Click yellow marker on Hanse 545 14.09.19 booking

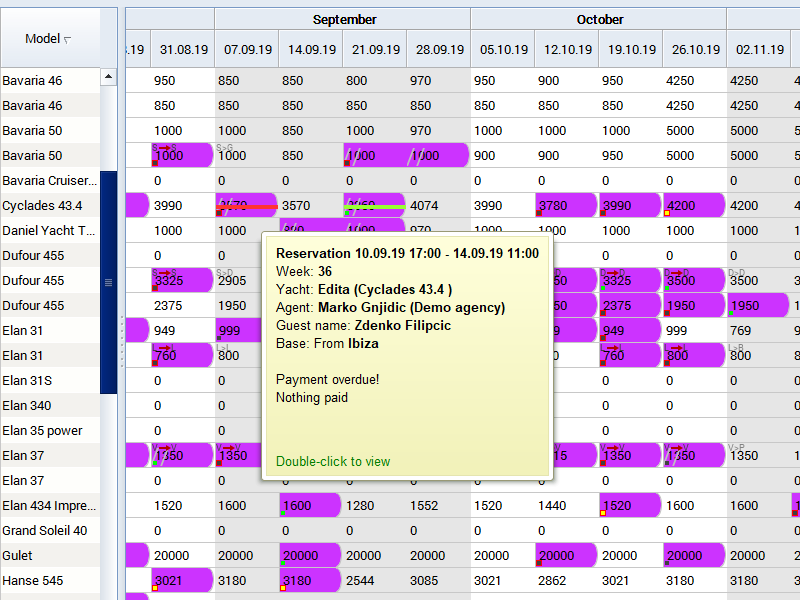[x=283, y=588]
